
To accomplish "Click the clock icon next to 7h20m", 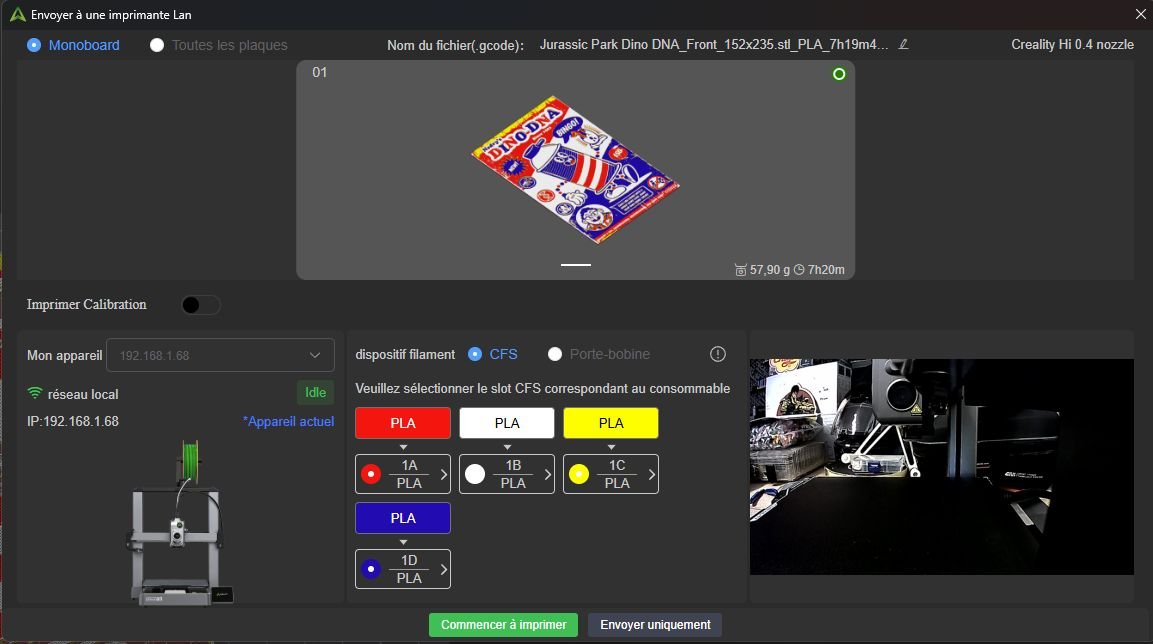I will click(x=799, y=270).
